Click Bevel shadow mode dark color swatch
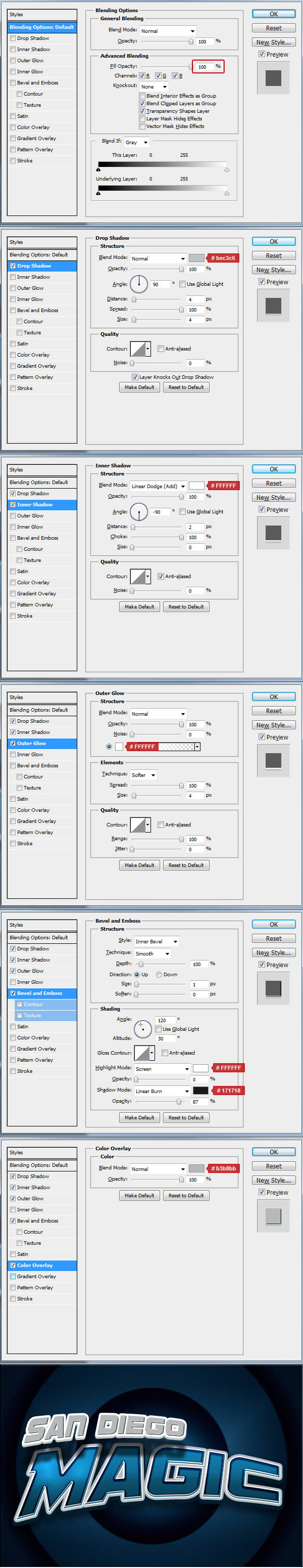This screenshot has width=303, height=1568. [x=201, y=1090]
